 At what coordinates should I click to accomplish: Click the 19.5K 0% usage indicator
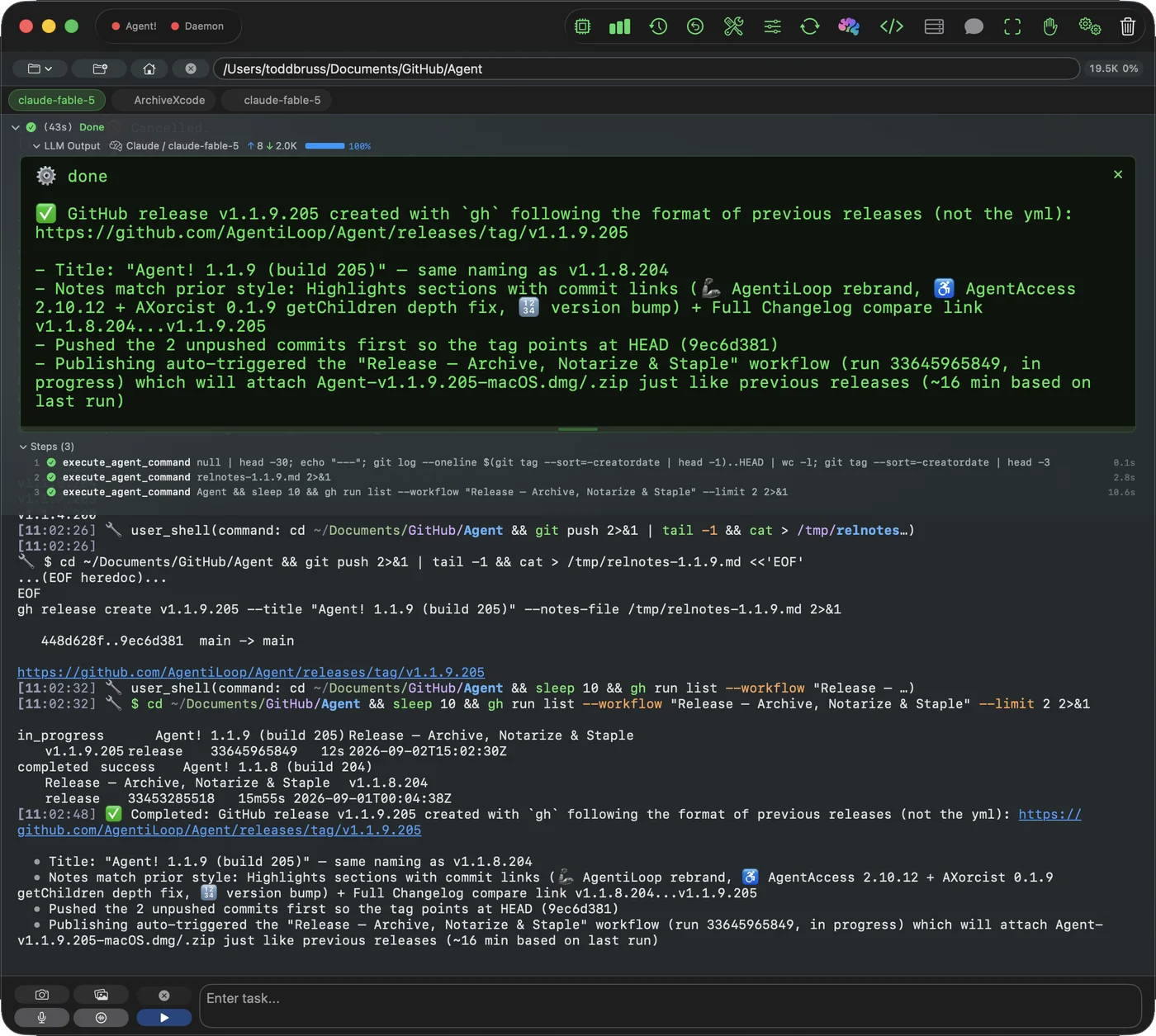tap(1113, 69)
